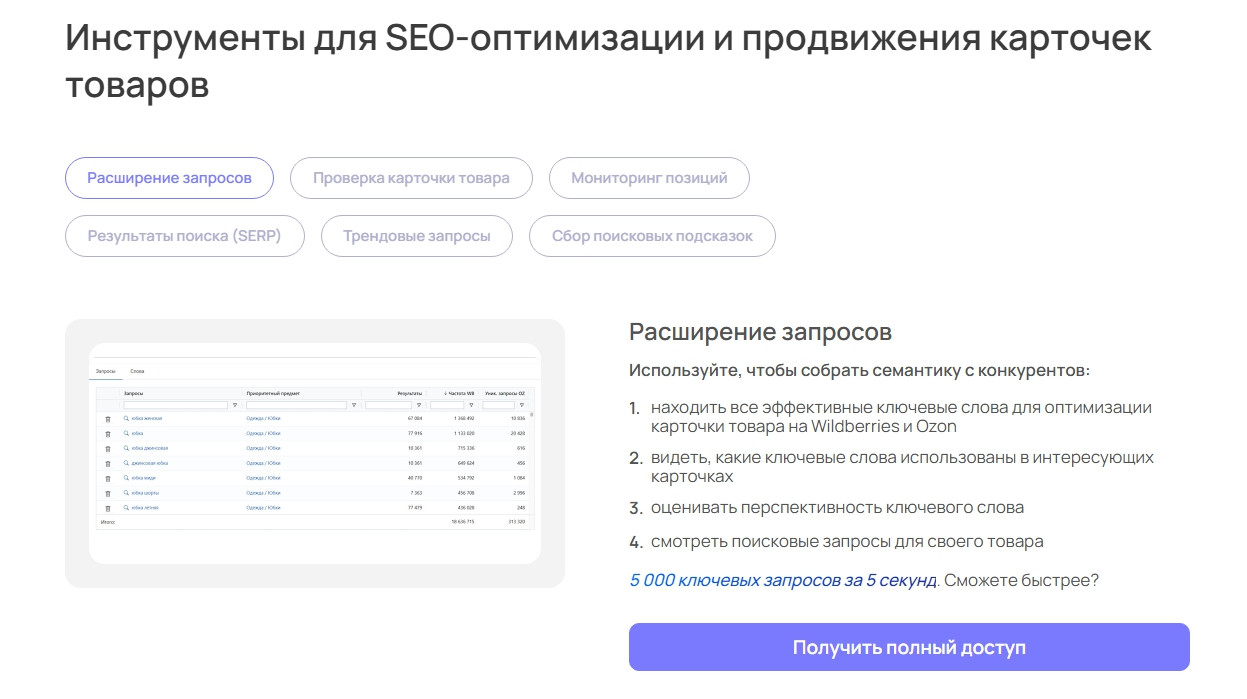The height and width of the screenshot is (699, 1247).
Task: Click the Запросы filter input field in table
Action: click(x=175, y=405)
